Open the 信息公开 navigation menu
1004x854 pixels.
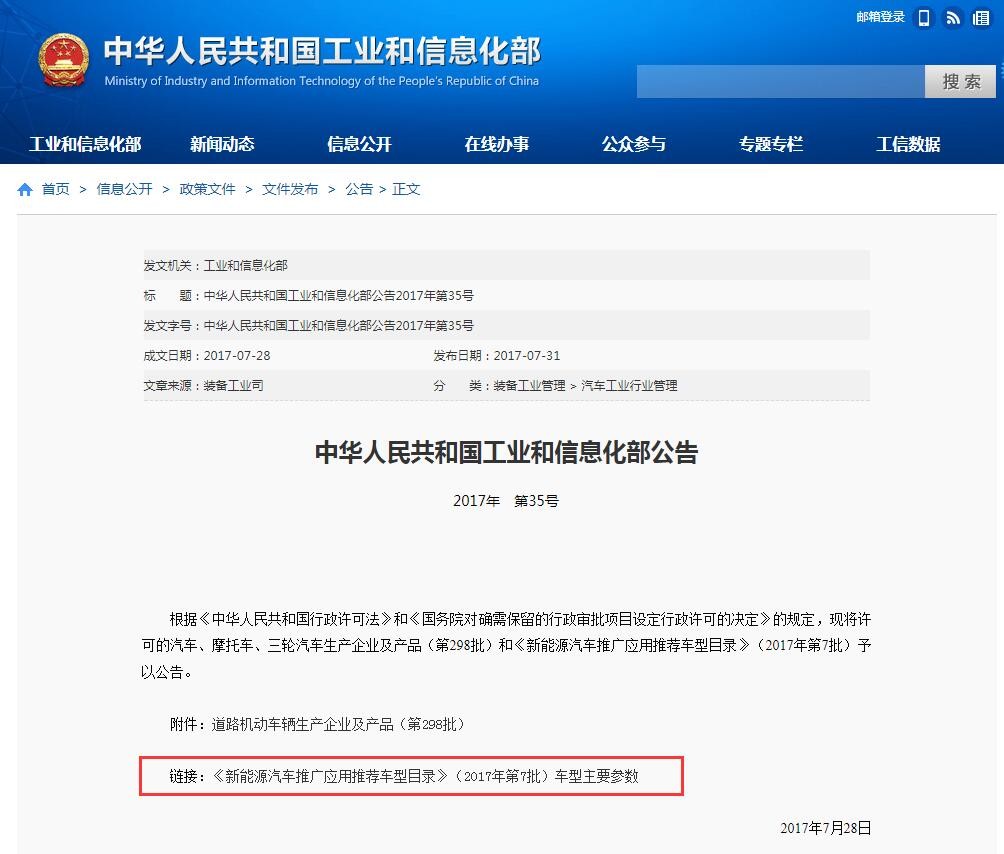tap(358, 143)
